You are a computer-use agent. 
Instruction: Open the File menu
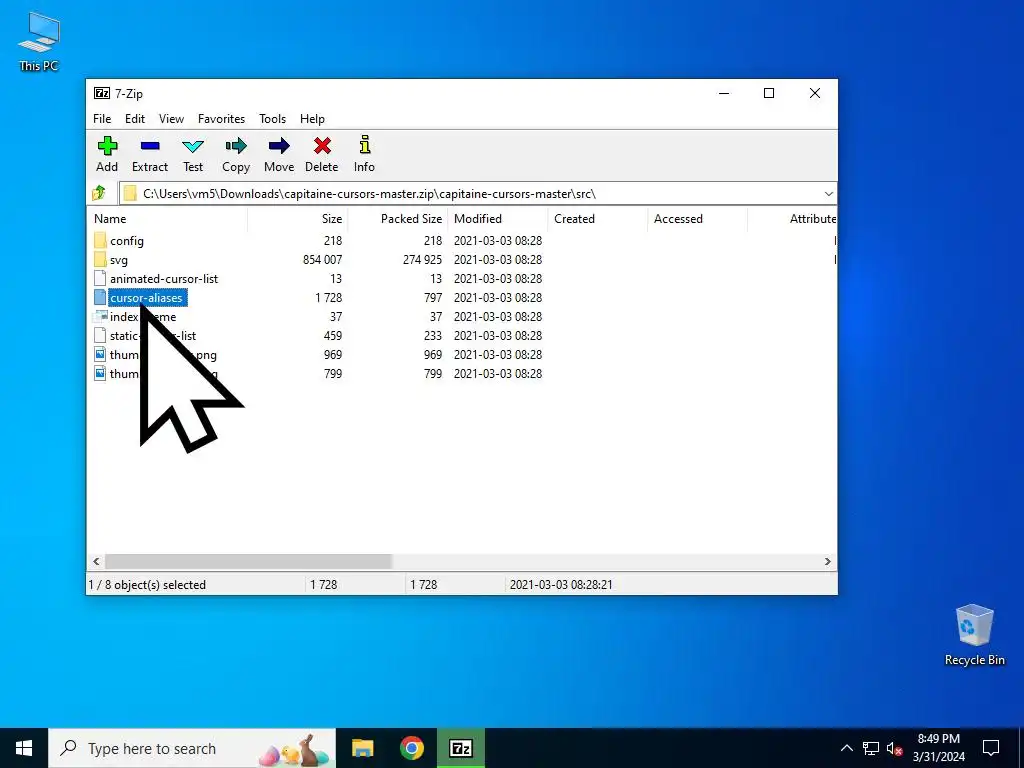(x=102, y=119)
